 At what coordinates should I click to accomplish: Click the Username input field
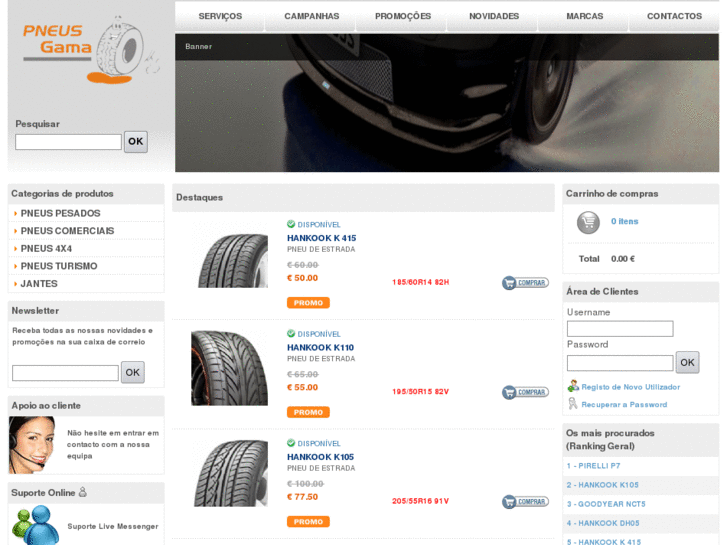click(x=620, y=329)
